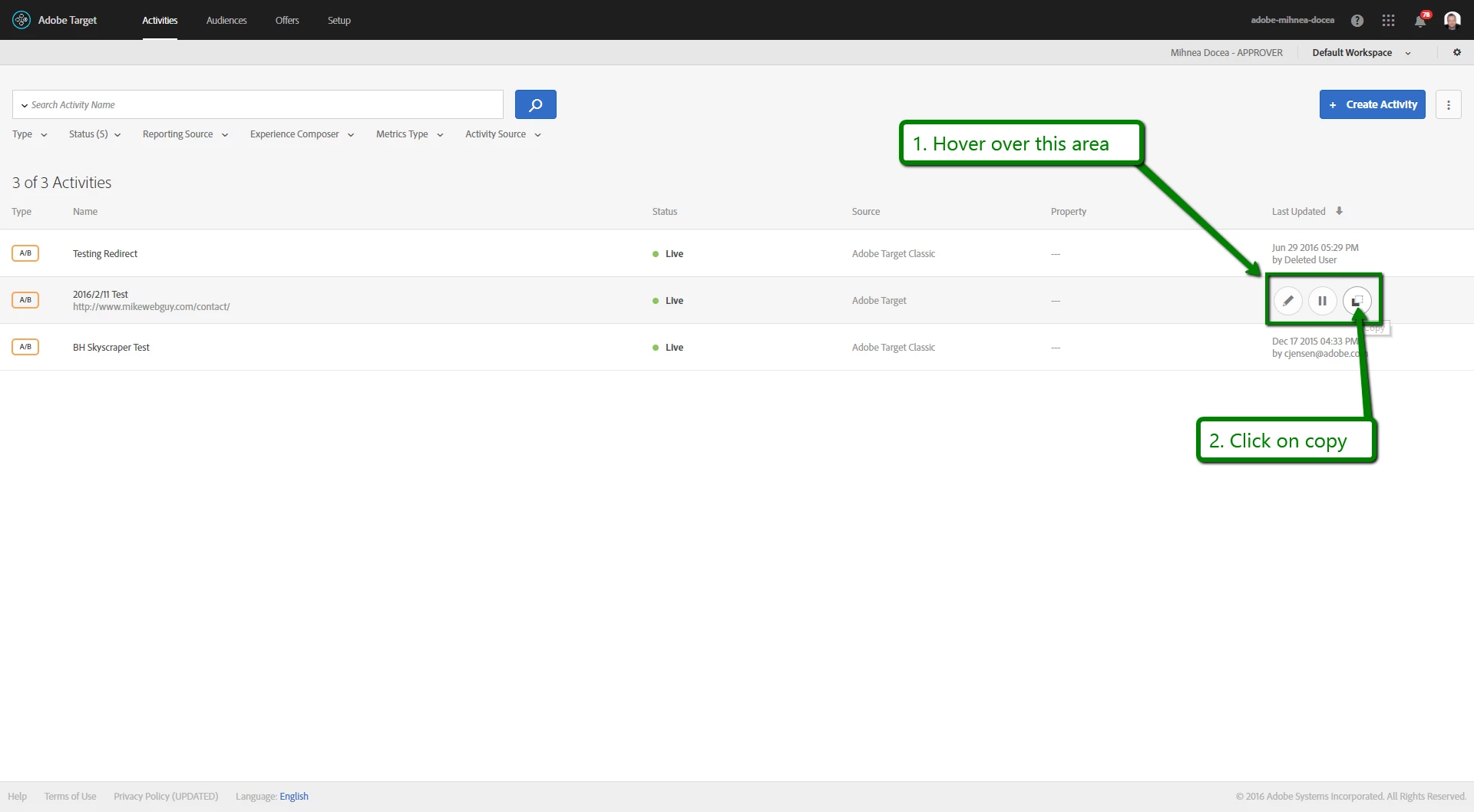Open the Reporting Source filter
The image size is (1474, 812).
(186, 134)
